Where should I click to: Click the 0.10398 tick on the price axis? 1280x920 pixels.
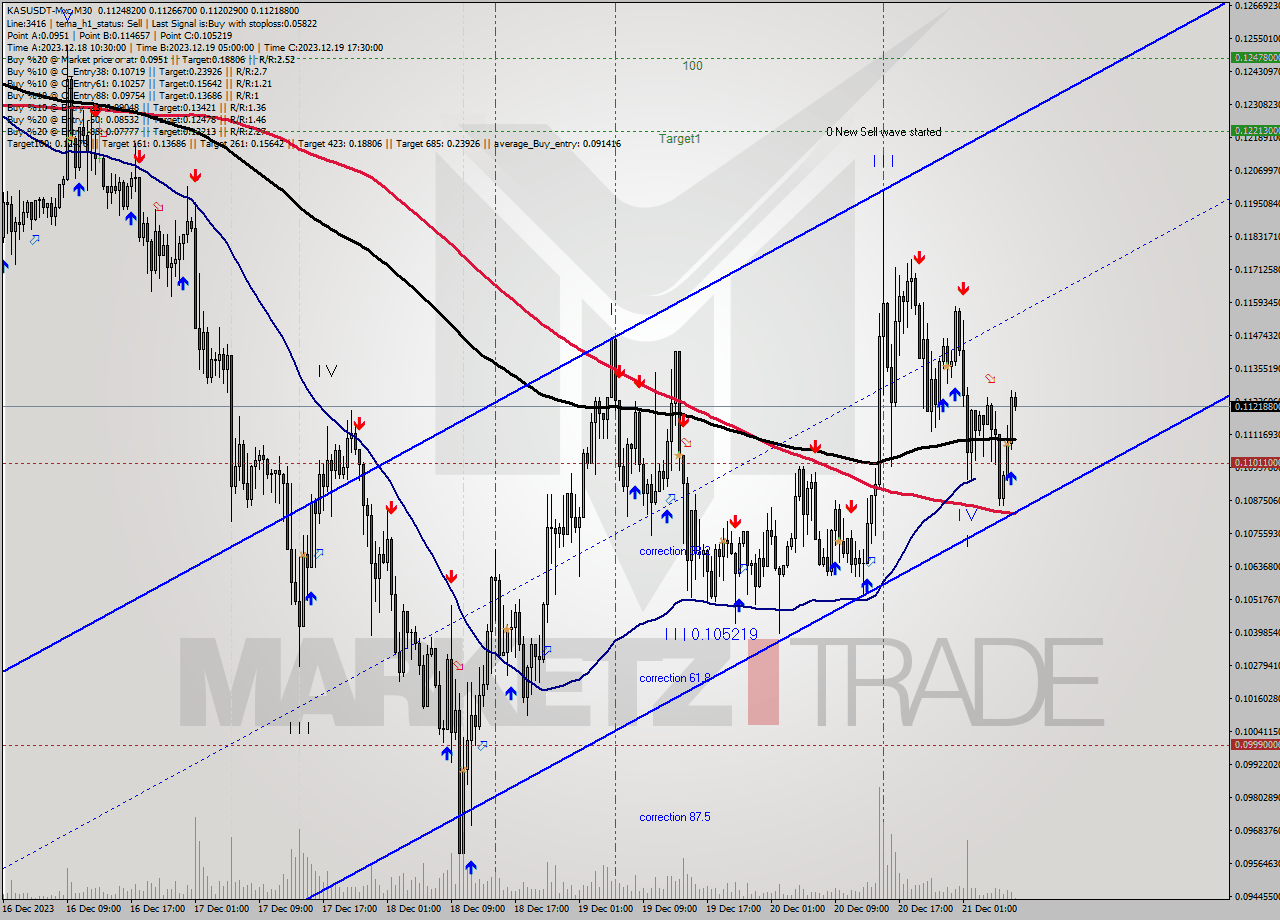tap(1257, 632)
